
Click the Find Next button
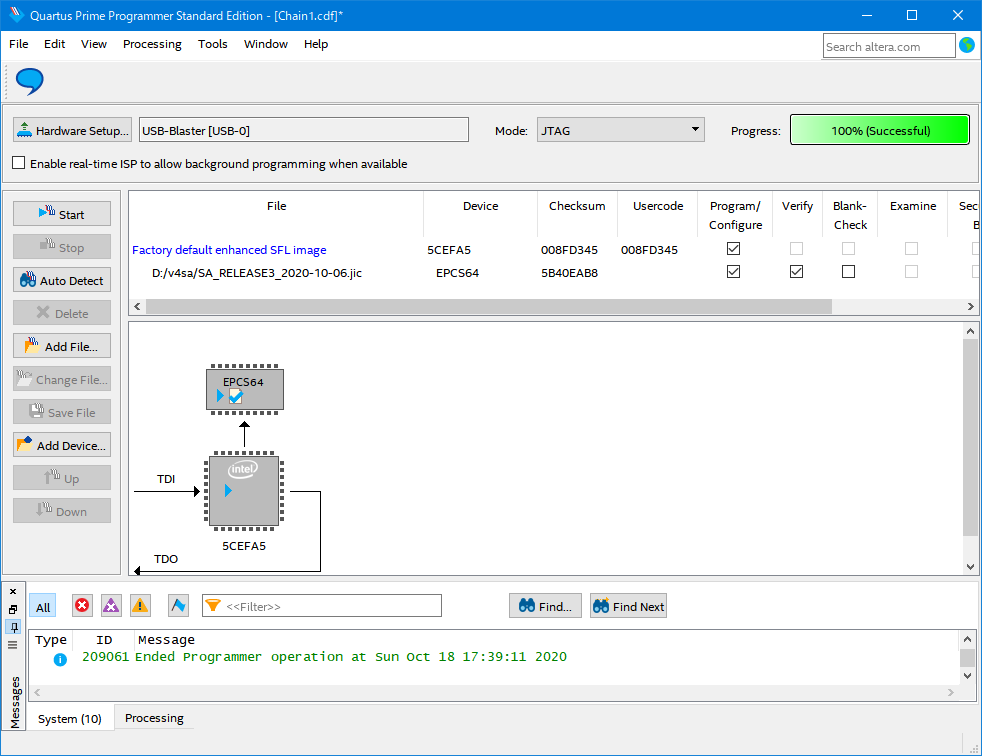628,606
